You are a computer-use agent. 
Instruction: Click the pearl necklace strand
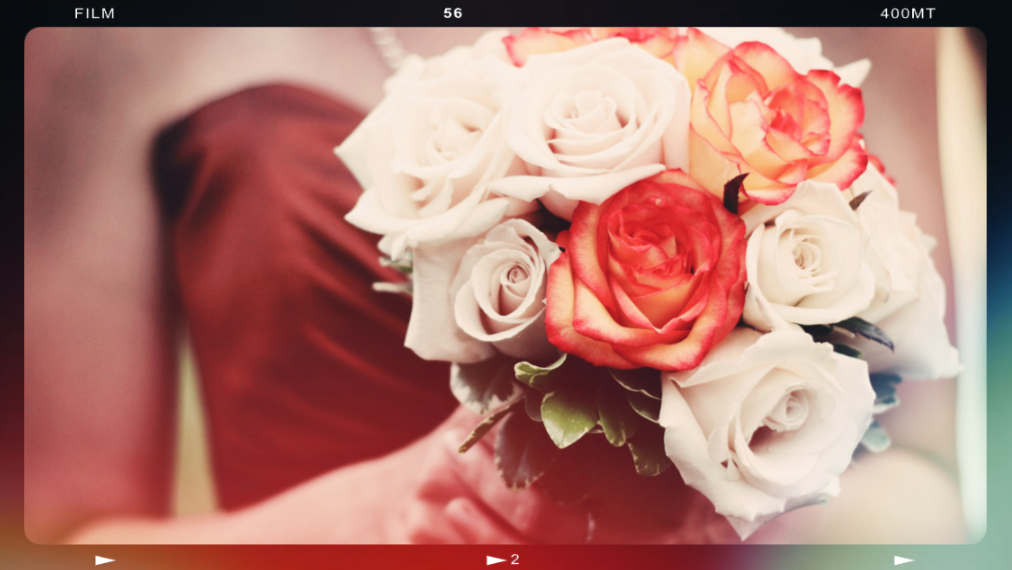[383, 45]
